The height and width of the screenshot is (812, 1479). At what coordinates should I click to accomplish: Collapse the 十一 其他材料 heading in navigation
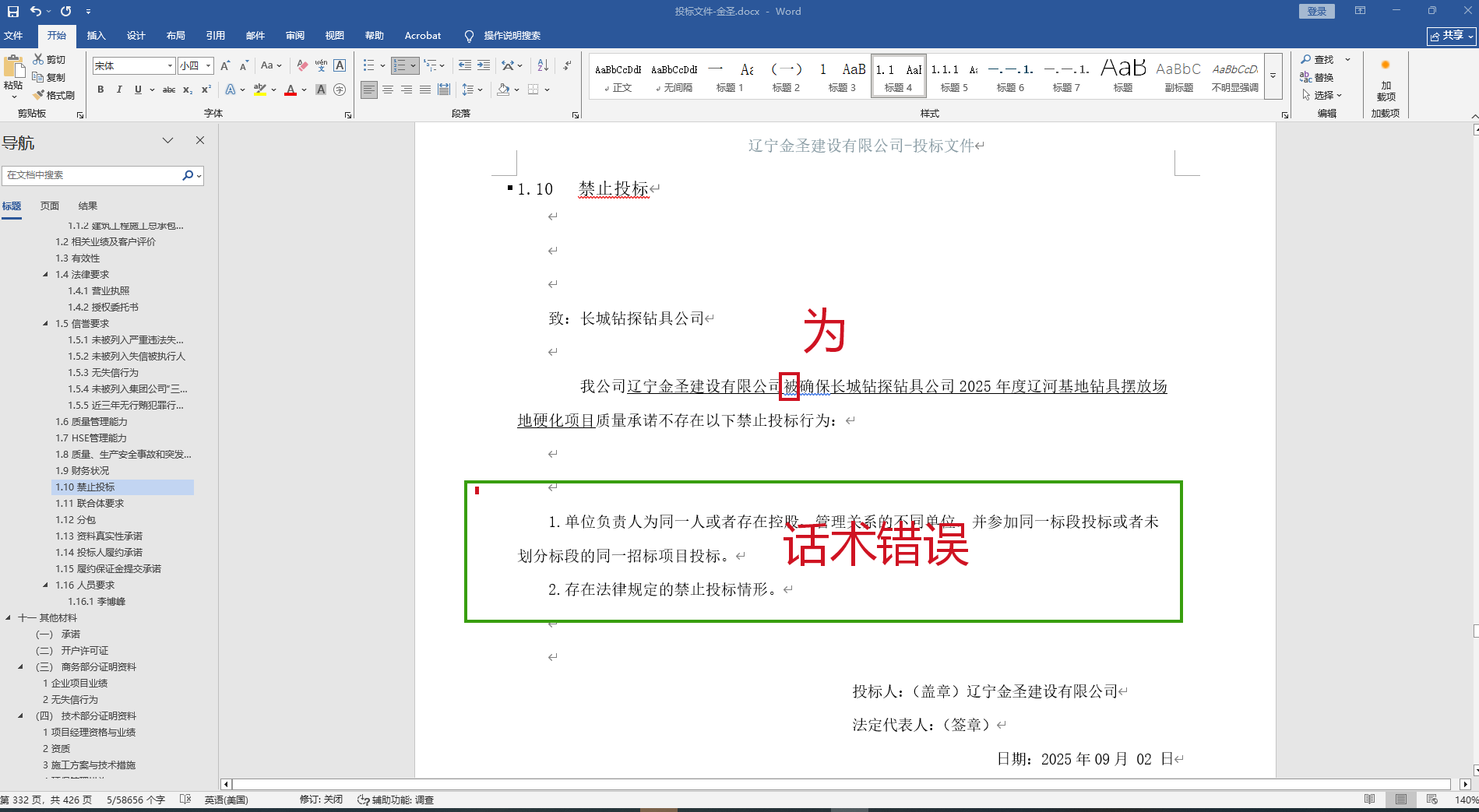[9, 618]
